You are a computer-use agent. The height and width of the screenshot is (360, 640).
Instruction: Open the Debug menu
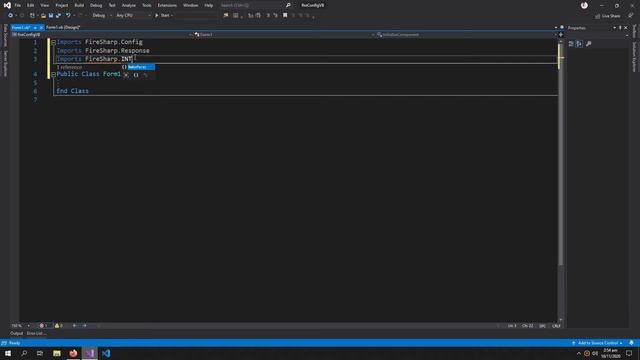[96, 5]
